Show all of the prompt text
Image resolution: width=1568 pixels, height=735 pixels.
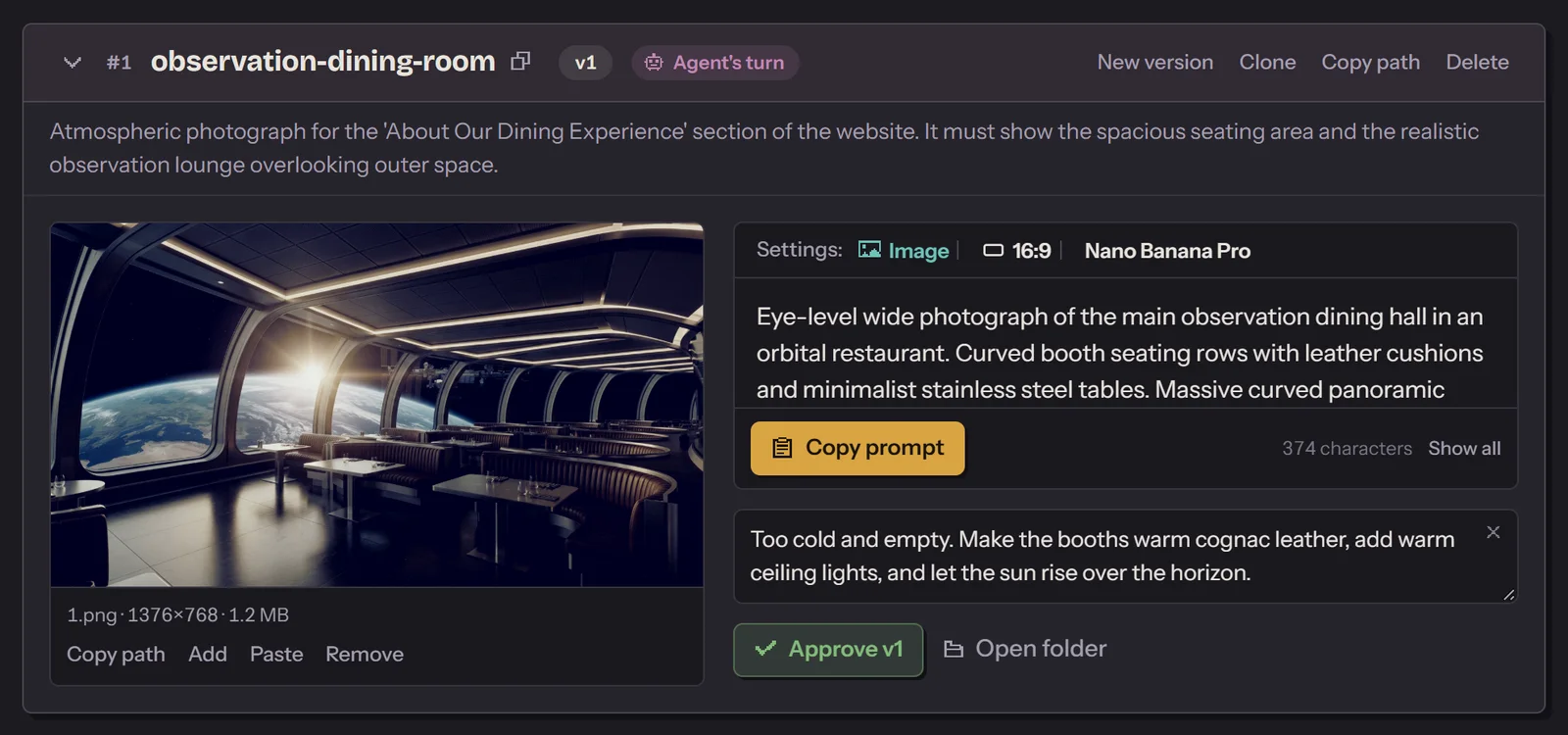pyautogui.click(x=1464, y=448)
